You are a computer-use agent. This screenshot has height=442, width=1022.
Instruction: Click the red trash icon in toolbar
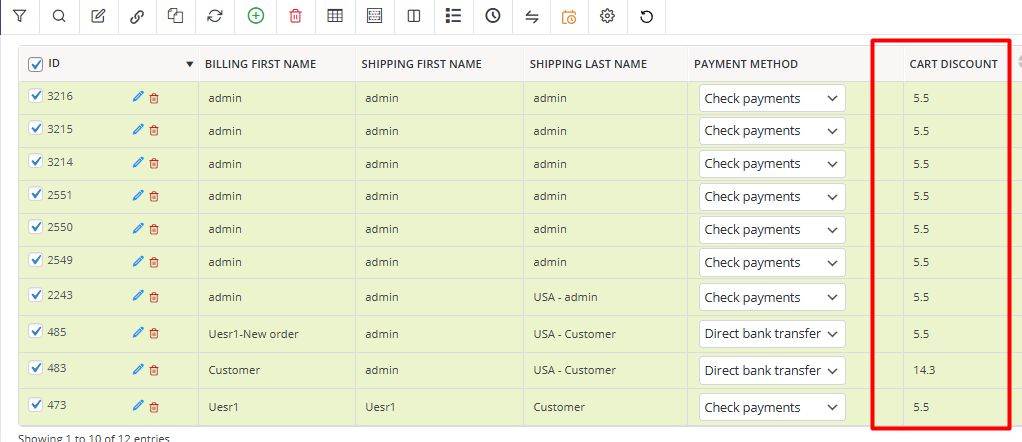point(295,16)
